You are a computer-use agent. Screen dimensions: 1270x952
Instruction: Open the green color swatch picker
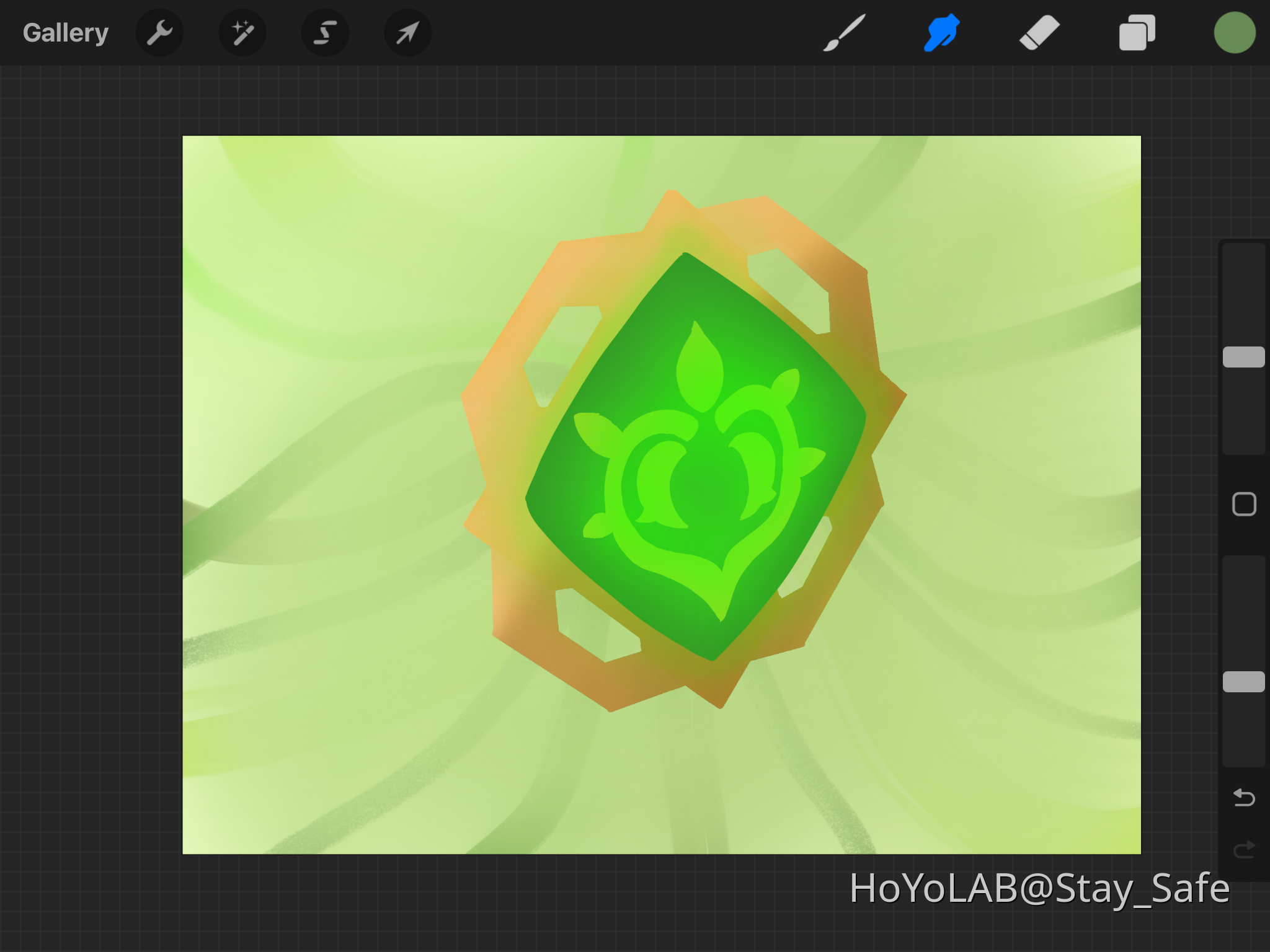pyautogui.click(x=1234, y=32)
